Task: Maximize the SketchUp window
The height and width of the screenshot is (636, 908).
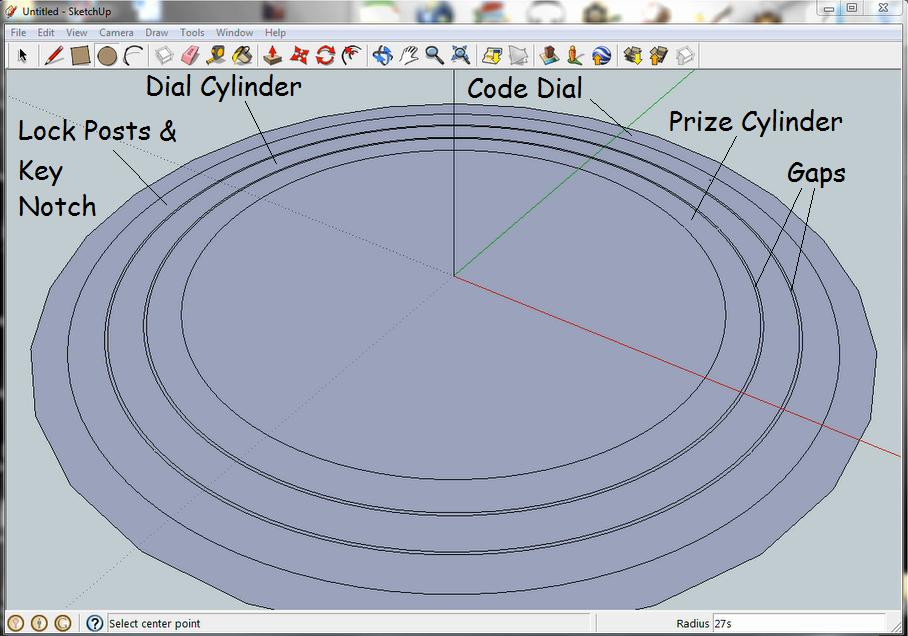Action: point(852,8)
